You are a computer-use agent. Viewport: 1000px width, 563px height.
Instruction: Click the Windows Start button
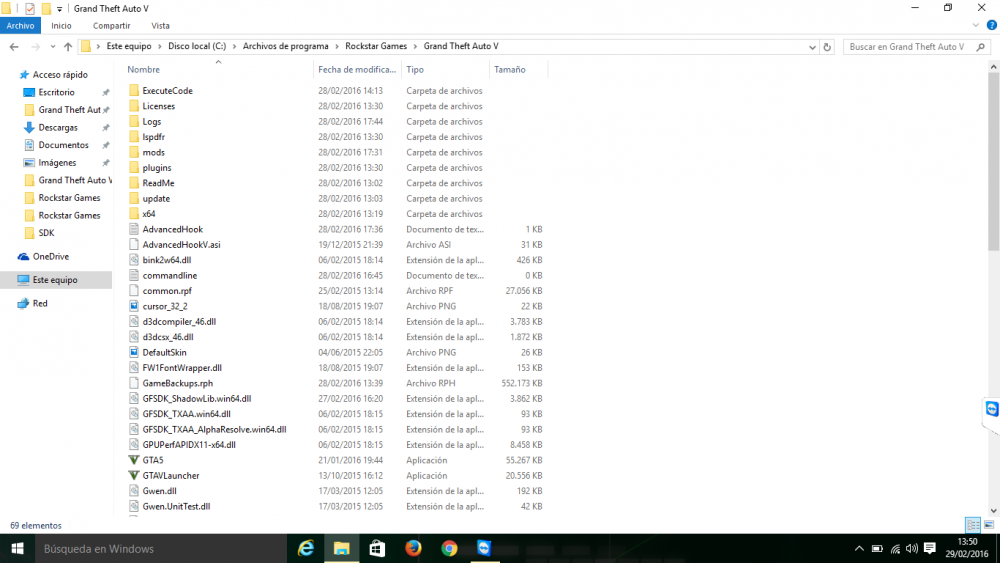[x=17, y=548]
